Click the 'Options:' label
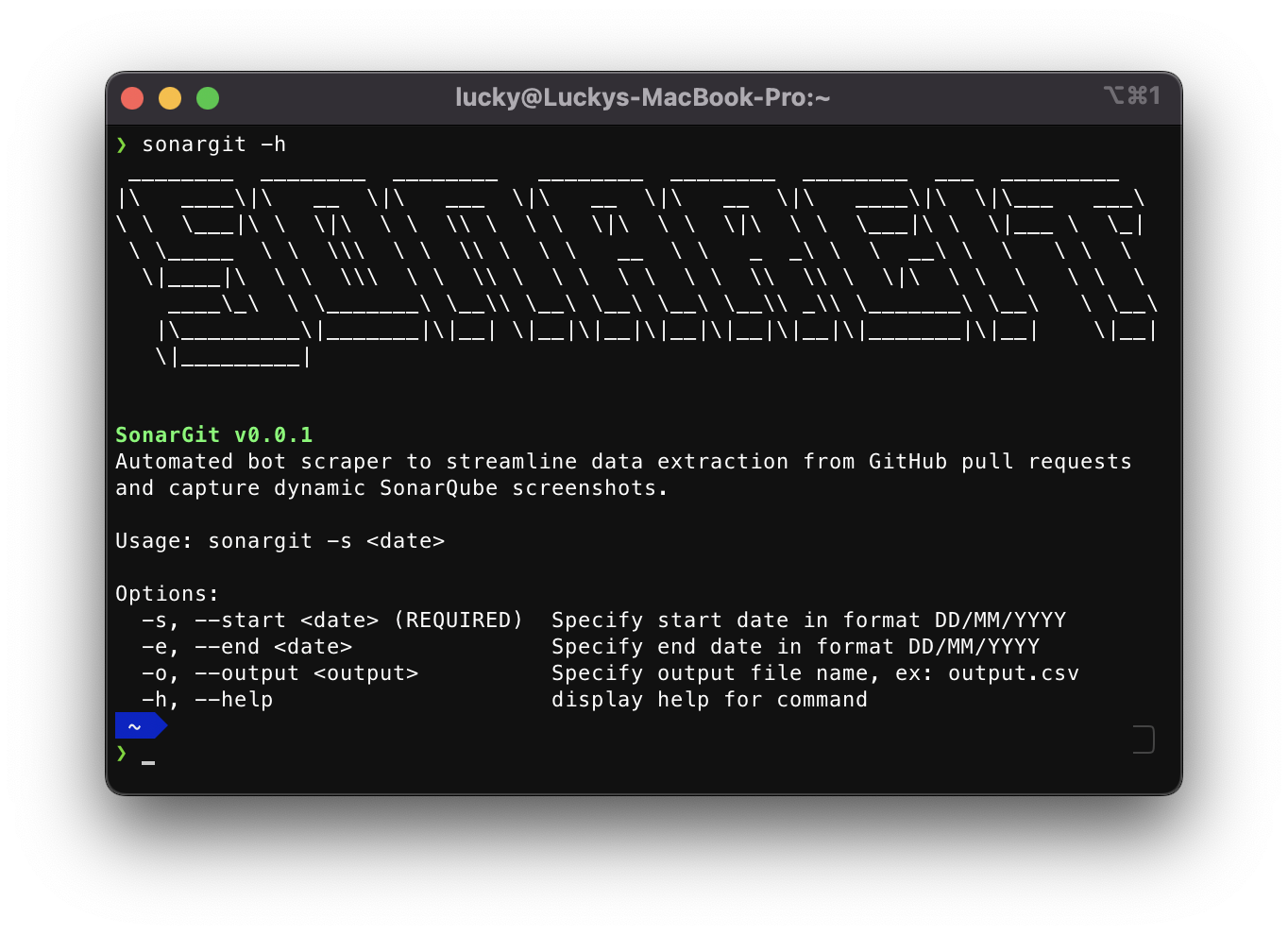The width and height of the screenshot is (1288, 935). (x=167, y=594)
